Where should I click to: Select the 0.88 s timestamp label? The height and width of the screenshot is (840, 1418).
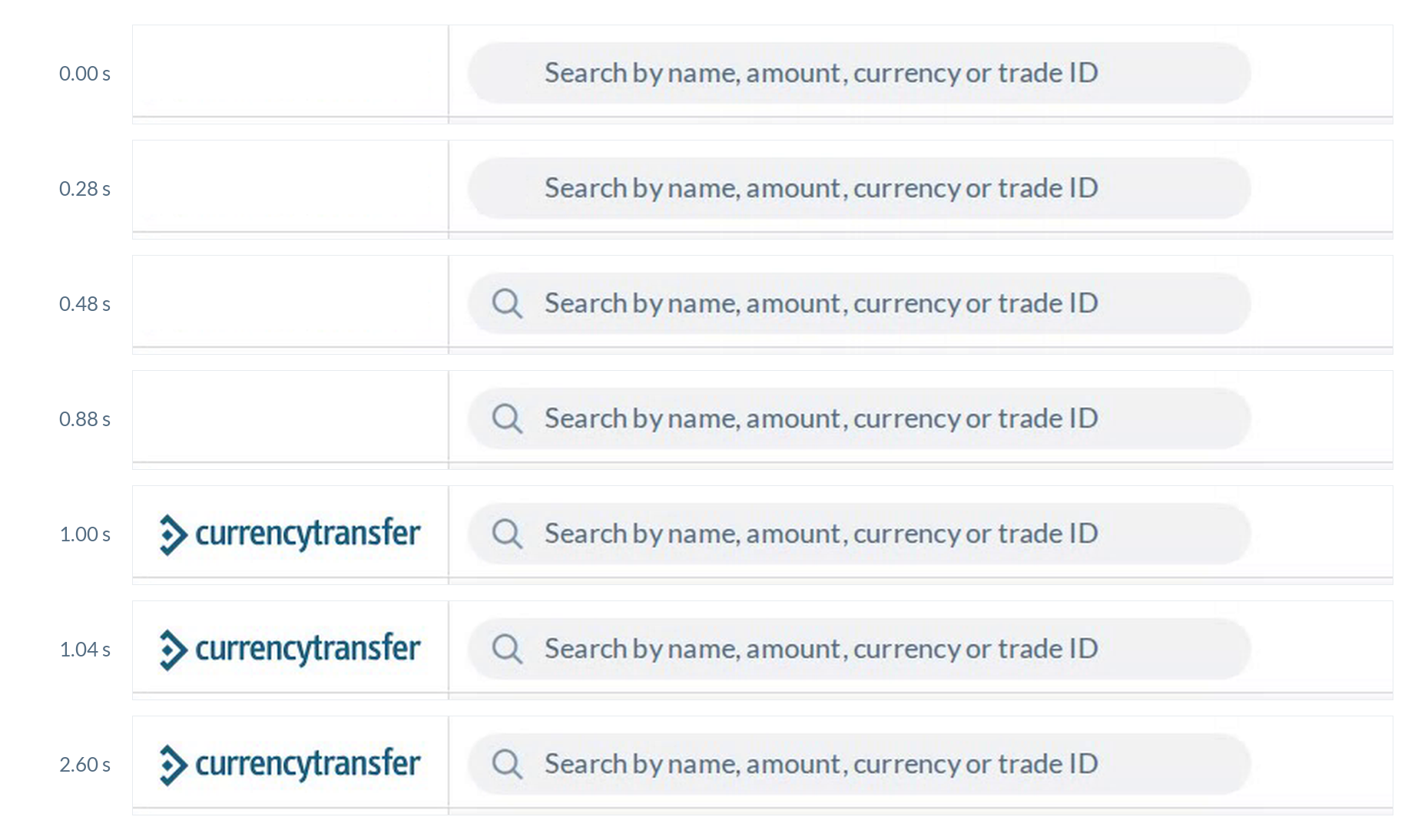(84, 419)
